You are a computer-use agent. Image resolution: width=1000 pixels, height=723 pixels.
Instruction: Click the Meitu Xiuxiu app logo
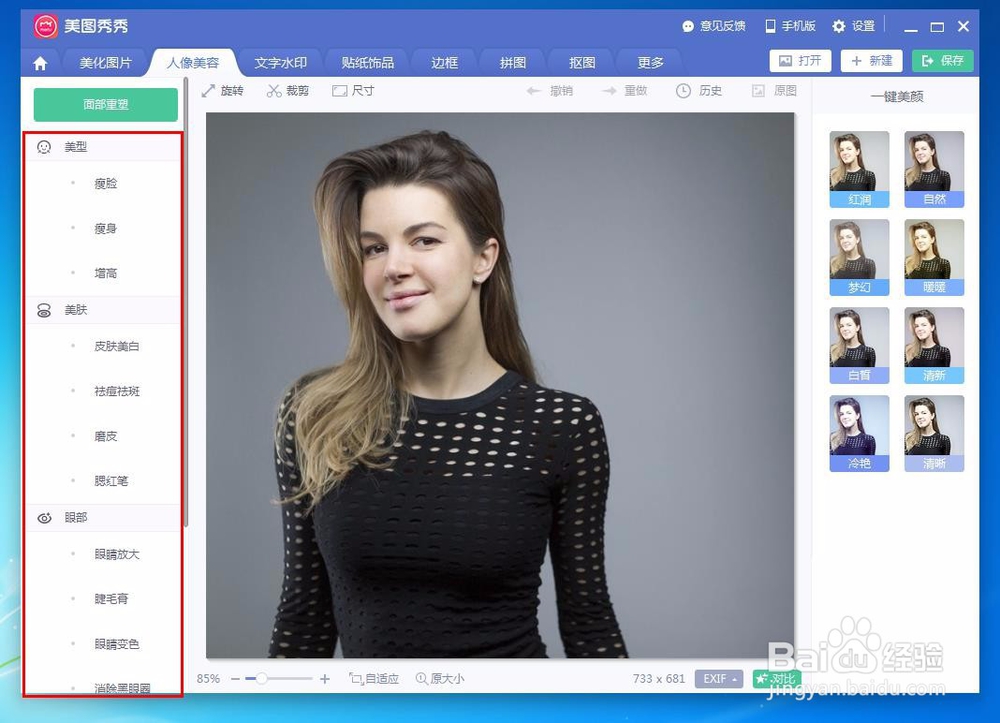tap(45, 26)
